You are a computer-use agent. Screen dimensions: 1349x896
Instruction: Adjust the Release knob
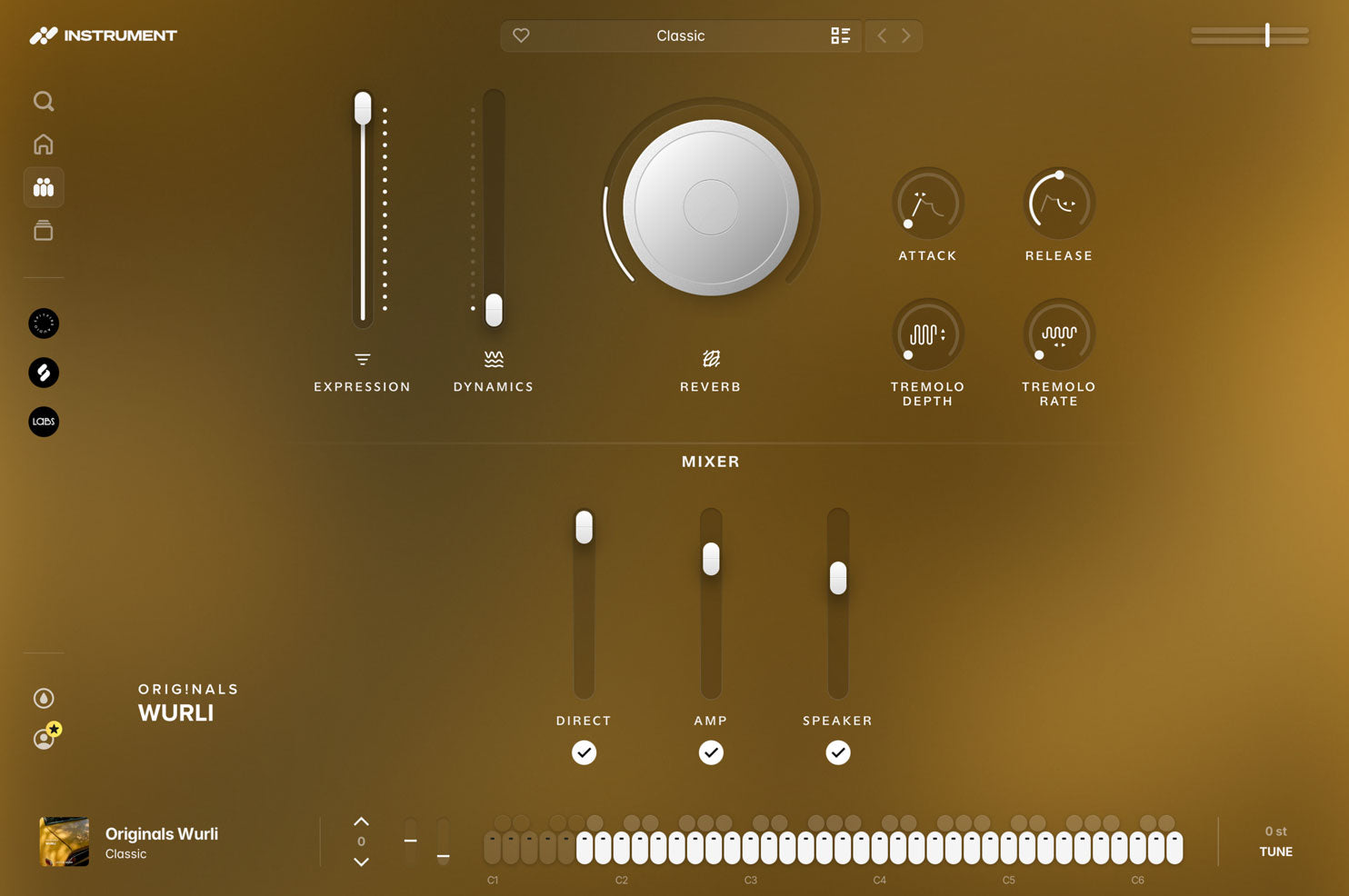[x=1059, y=204]
